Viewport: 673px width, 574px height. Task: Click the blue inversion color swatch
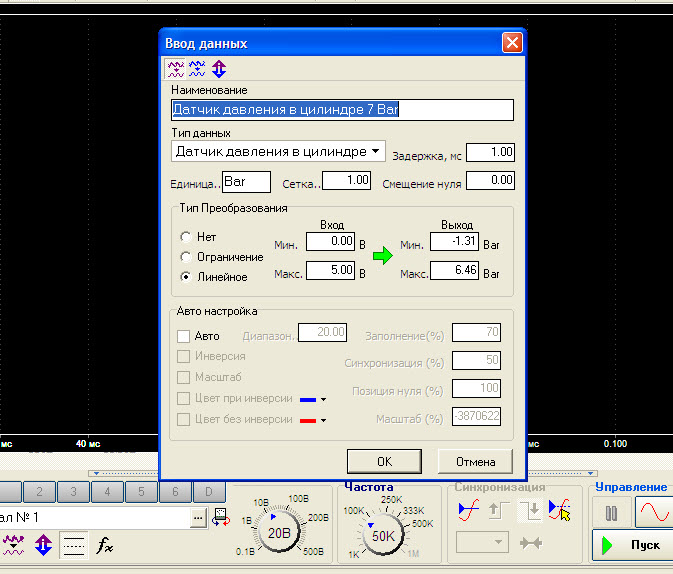click(308, 400)
